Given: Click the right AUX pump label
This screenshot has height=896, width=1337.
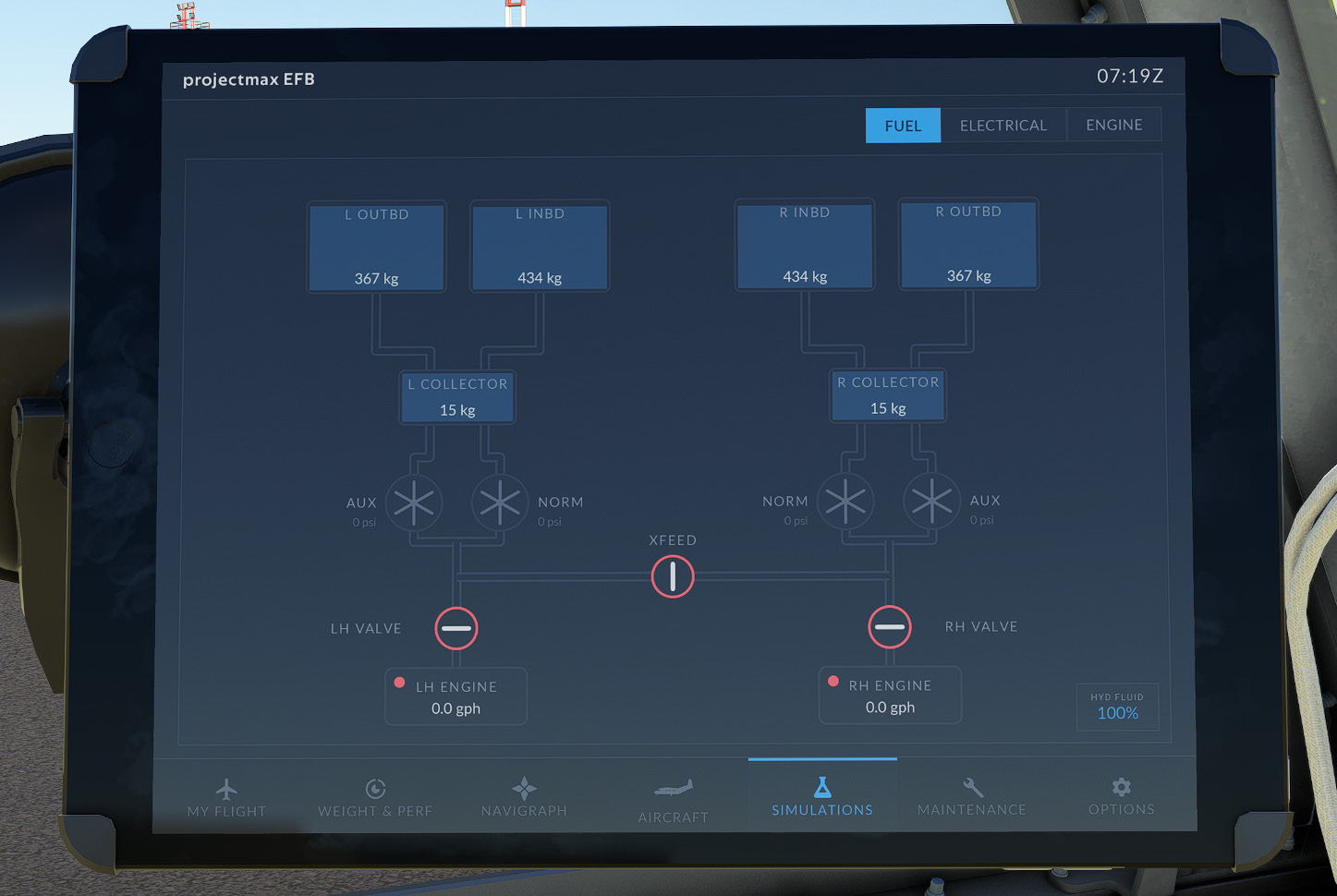Looking at the screenshot, I should (x=985, y=501).
